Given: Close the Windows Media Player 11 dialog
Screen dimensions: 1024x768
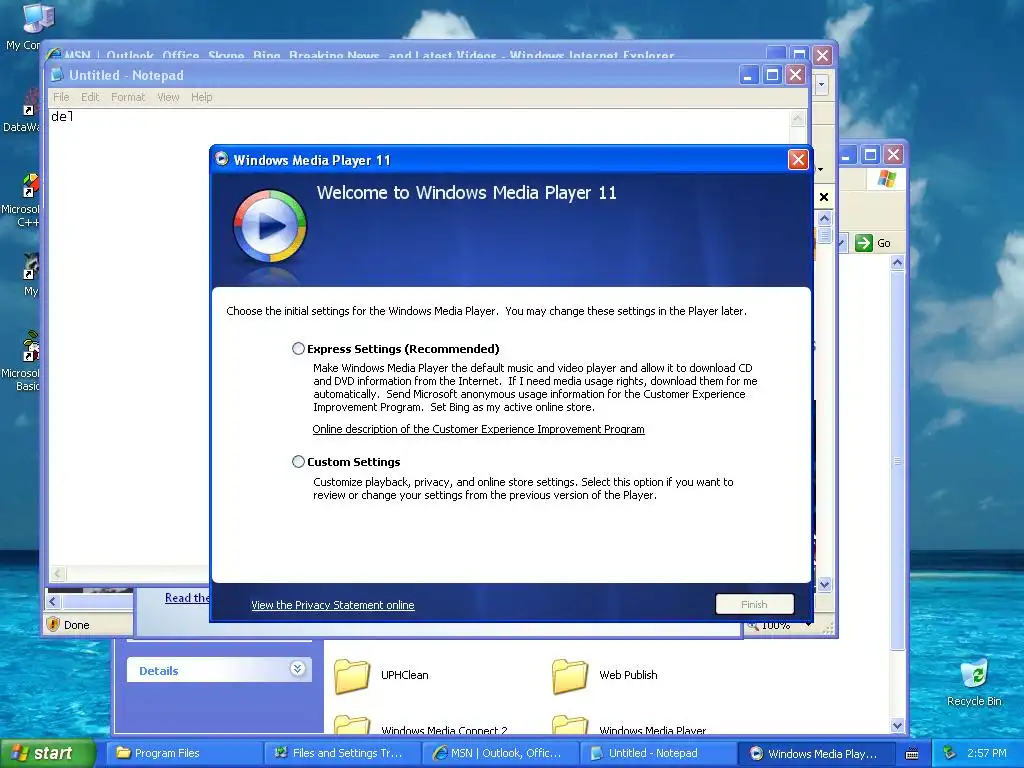Looking at the screenshot, I should (798, 160).
